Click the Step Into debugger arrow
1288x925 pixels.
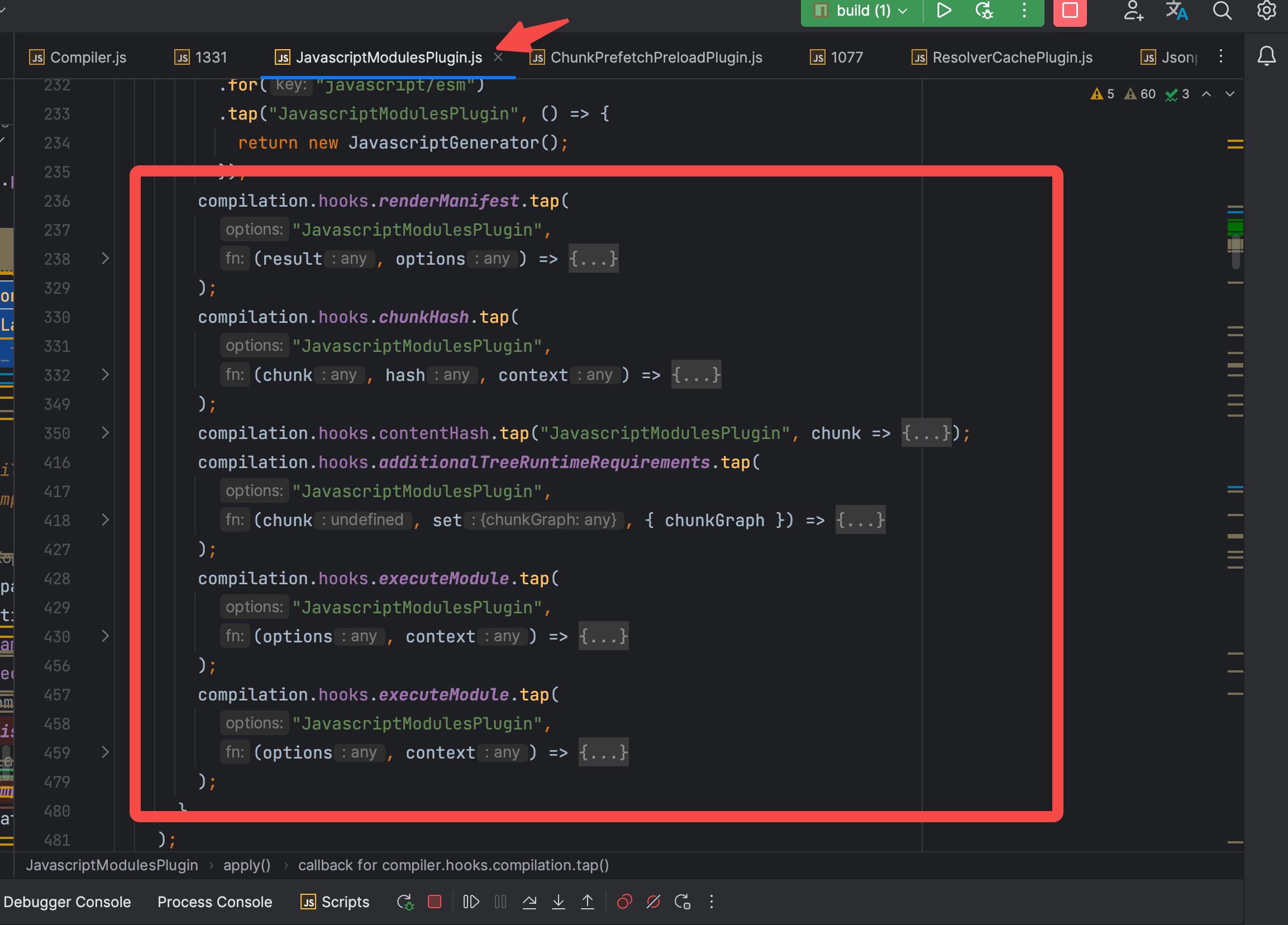pos(558,902)
